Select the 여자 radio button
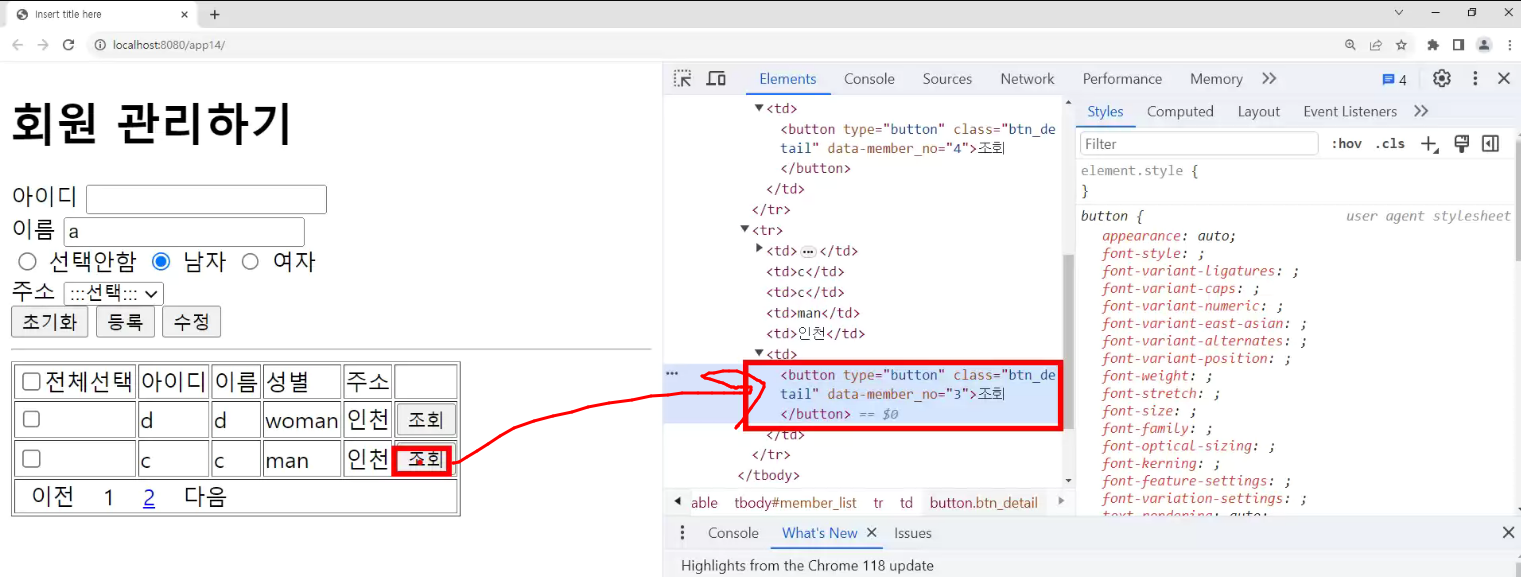Viewport: 1521px width, 577px height. click(x=250, y=262)
